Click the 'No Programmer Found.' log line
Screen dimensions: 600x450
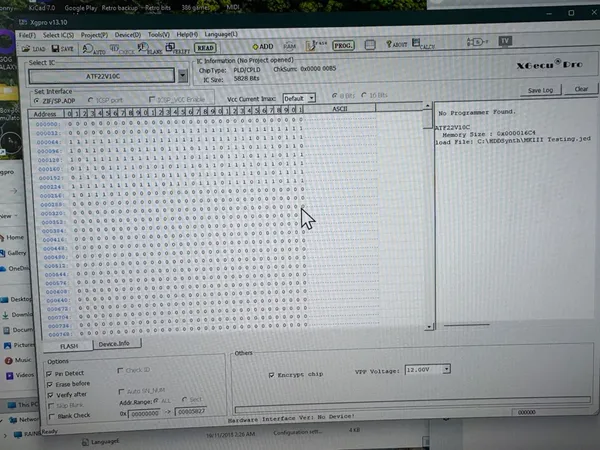(x=477, y=112)
